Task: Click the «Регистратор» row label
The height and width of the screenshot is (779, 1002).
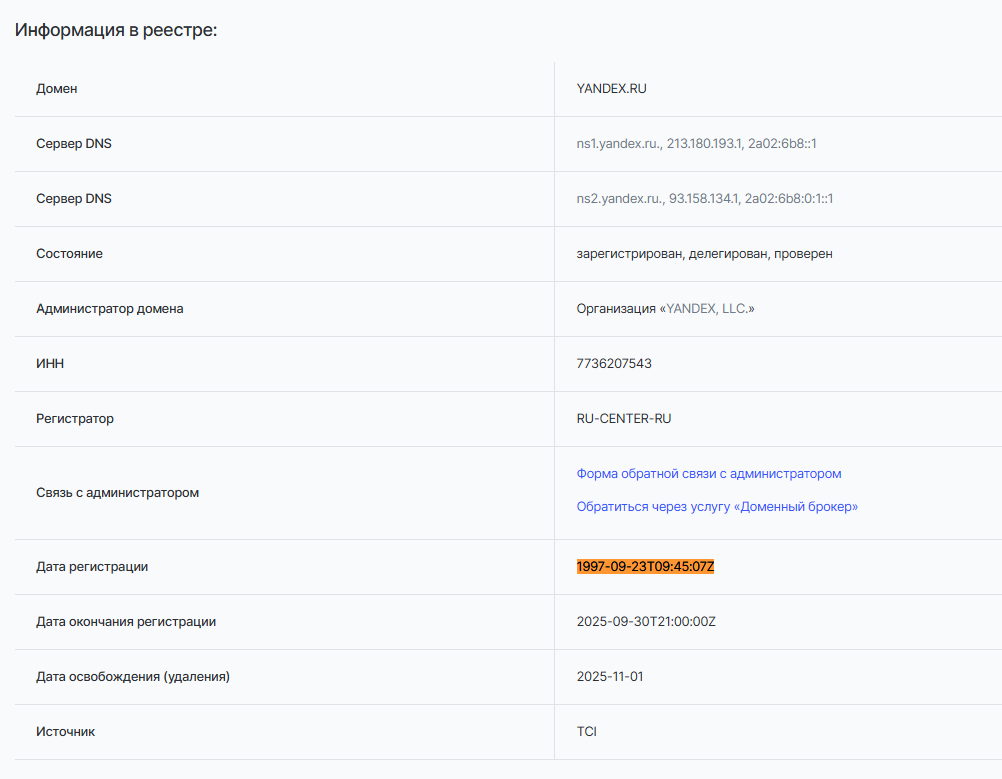Action: (x=75, y=419)
